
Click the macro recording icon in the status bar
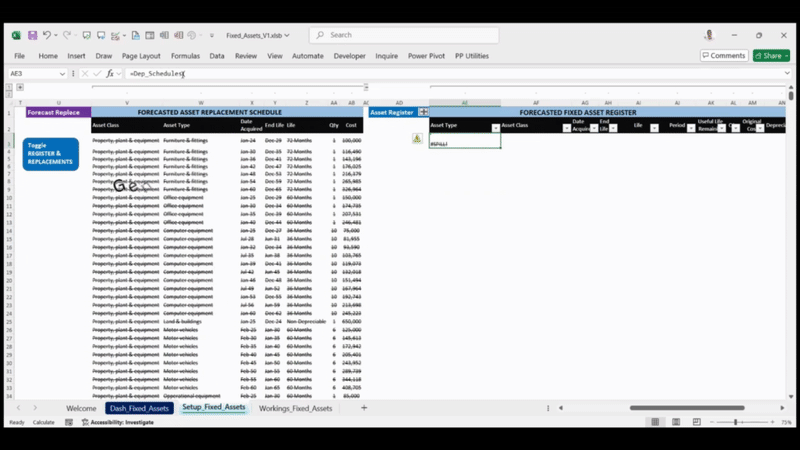[x=69, y=422]
